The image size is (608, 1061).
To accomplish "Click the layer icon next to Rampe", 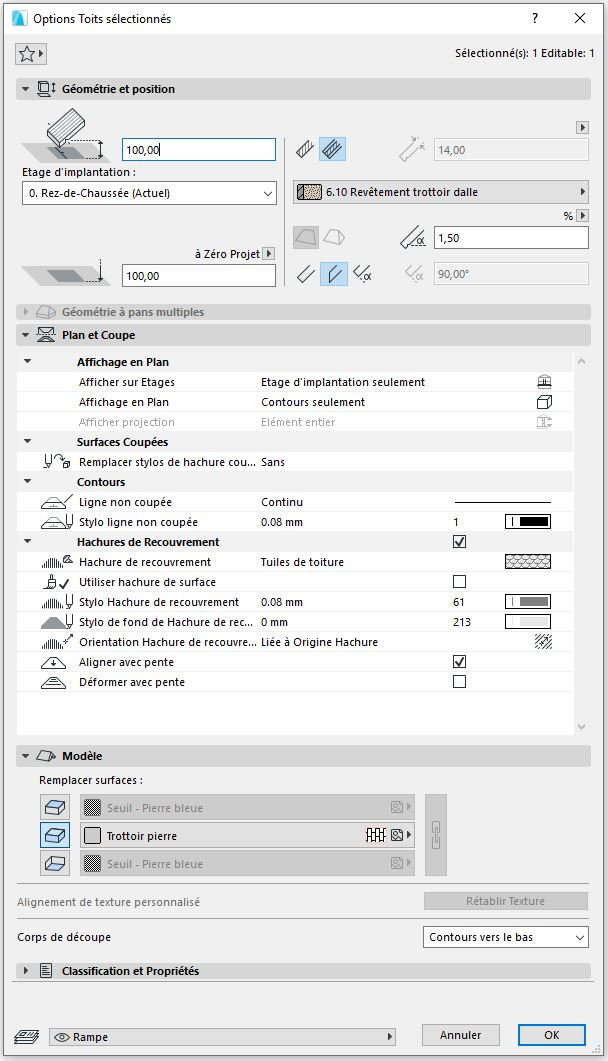I will [x=26, y=1037].
